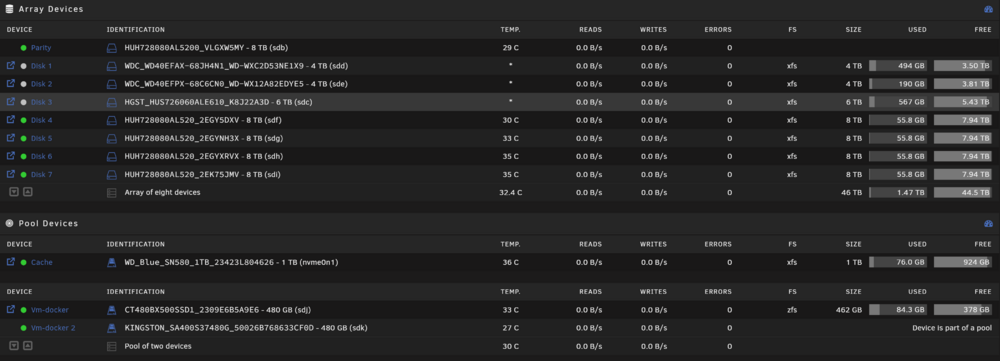Click drive icon beside WDC_WD40EFAX identification
1000x361 pixels.
pos(112,66)
